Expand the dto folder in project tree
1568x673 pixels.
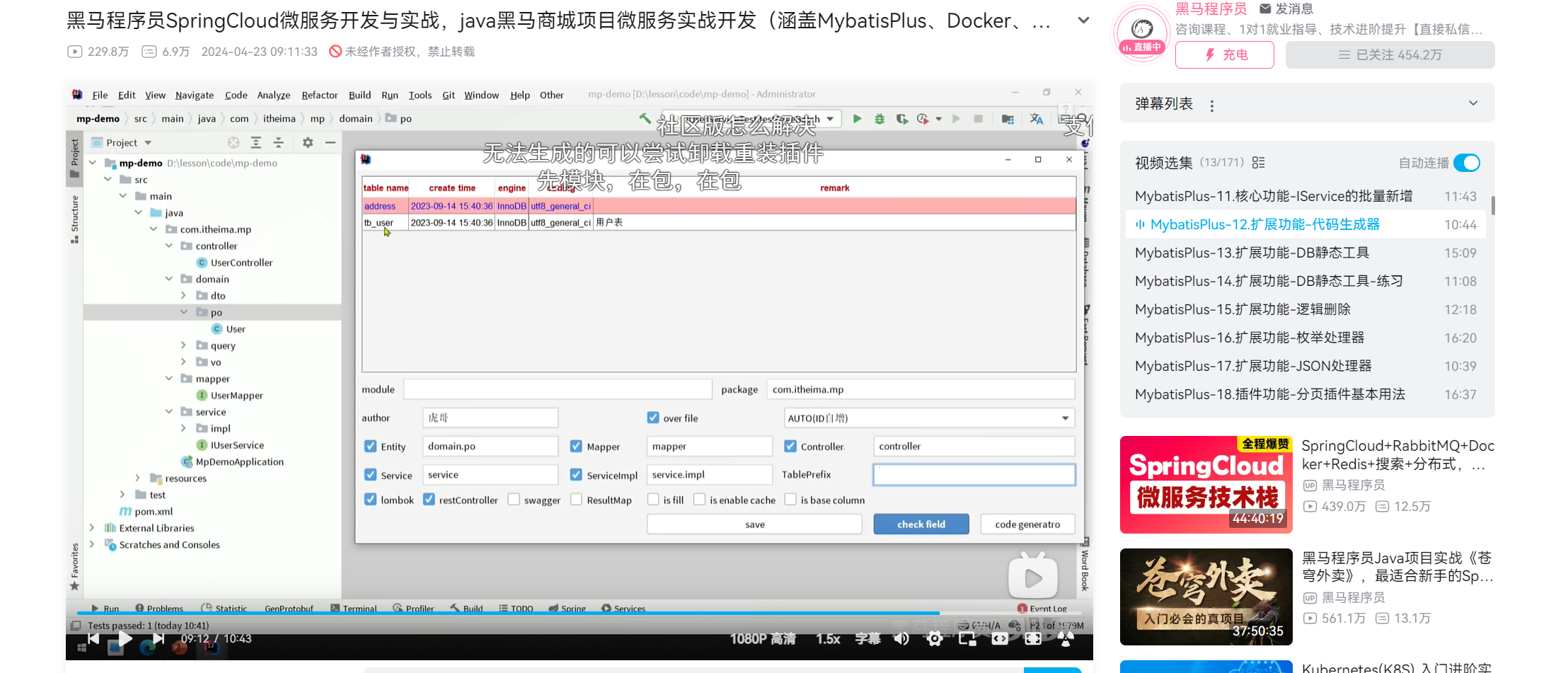[x=184, y=295]
